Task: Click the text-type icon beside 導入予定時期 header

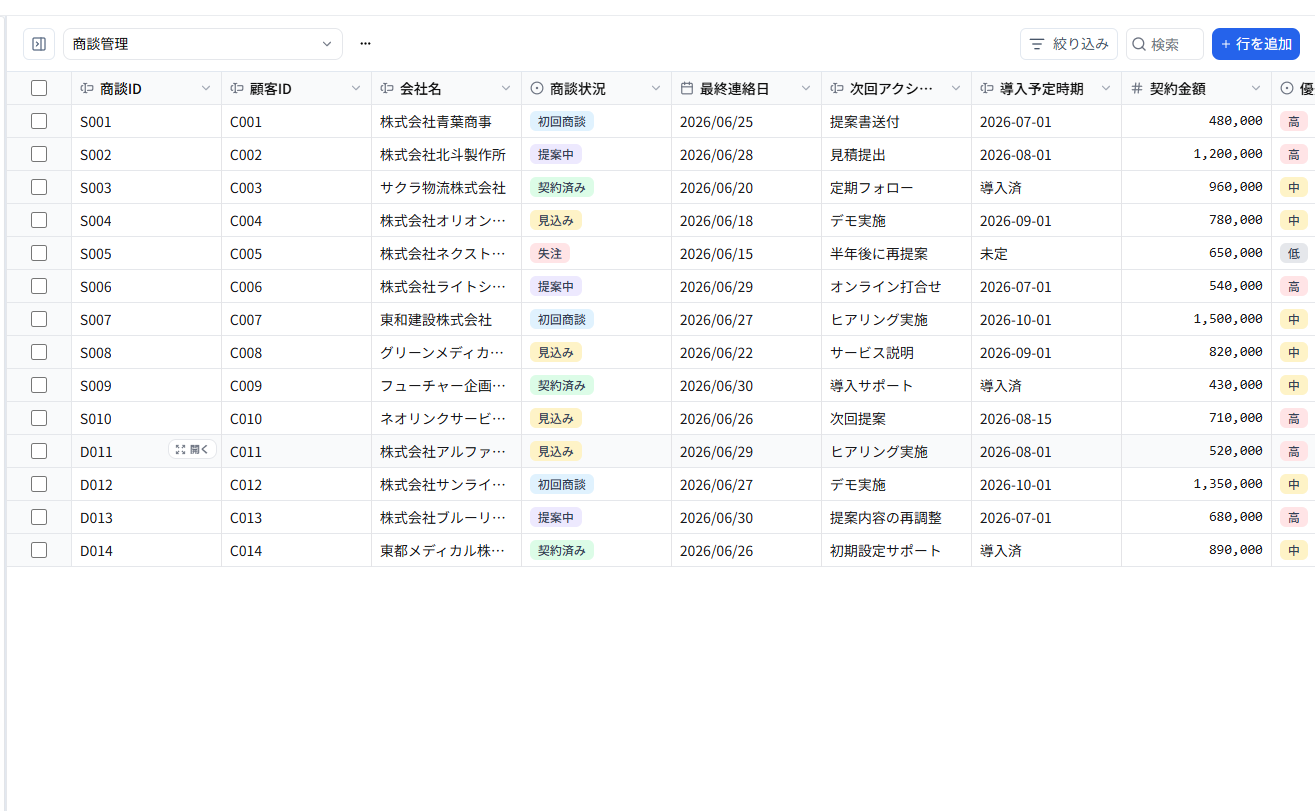Action: point(987,89)
